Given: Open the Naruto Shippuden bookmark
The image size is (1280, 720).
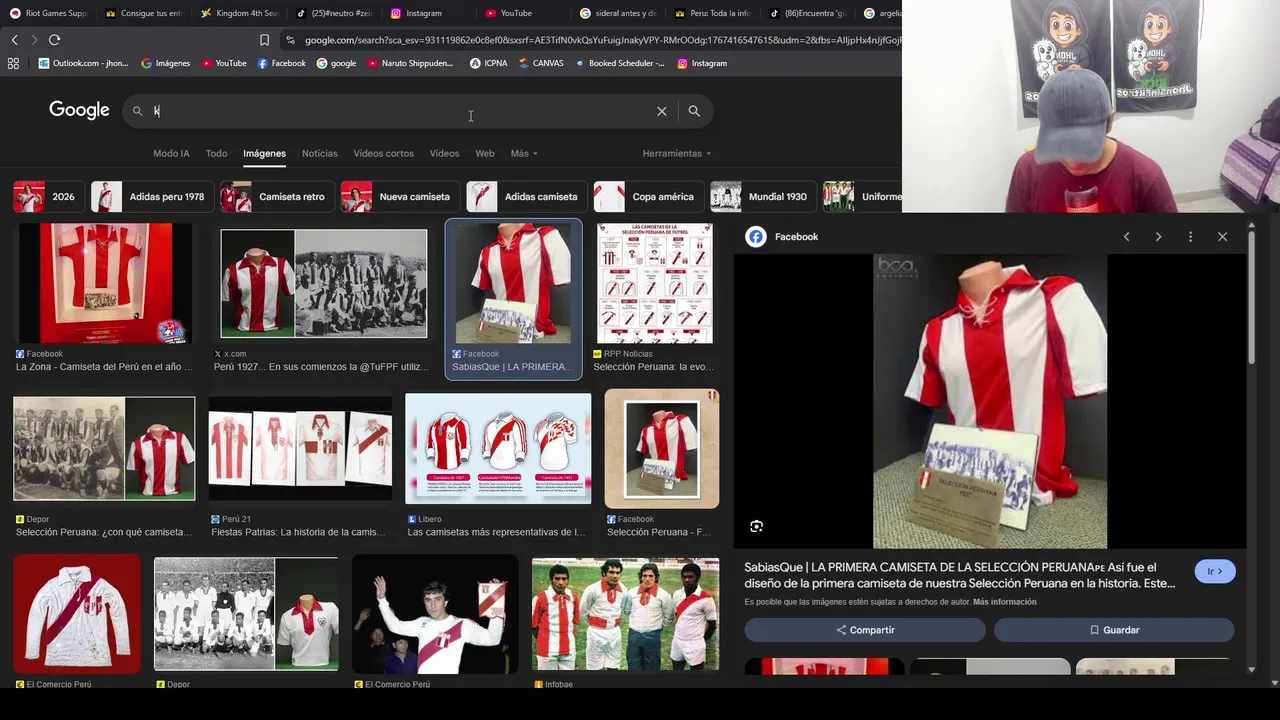Looking at the screenshot, I should [410, 63].
